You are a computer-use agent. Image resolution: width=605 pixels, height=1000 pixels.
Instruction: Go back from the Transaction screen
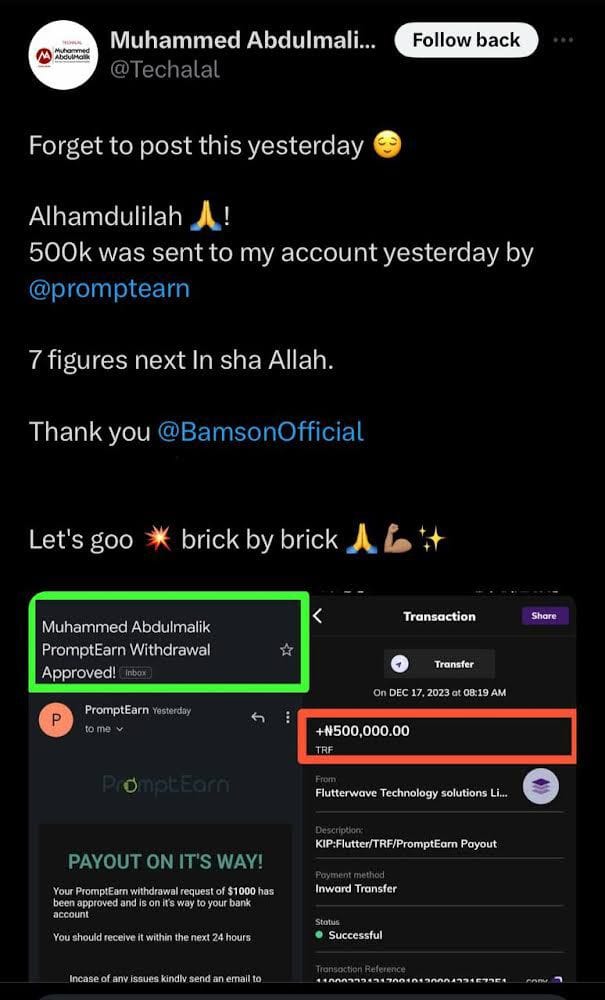click(x=318, y=616)
